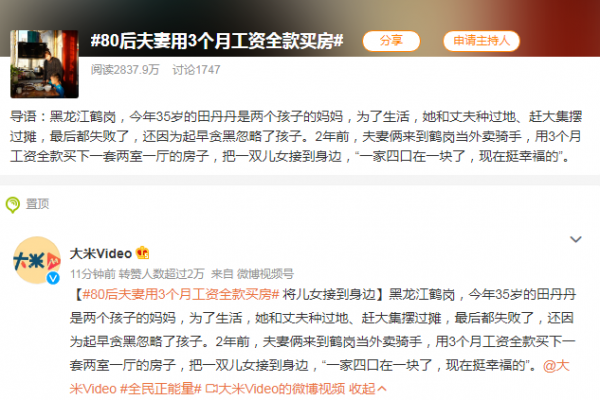The image size is (600, 400).
Task: Open the 大米Video profile avatar
Action: click(37, 260)
